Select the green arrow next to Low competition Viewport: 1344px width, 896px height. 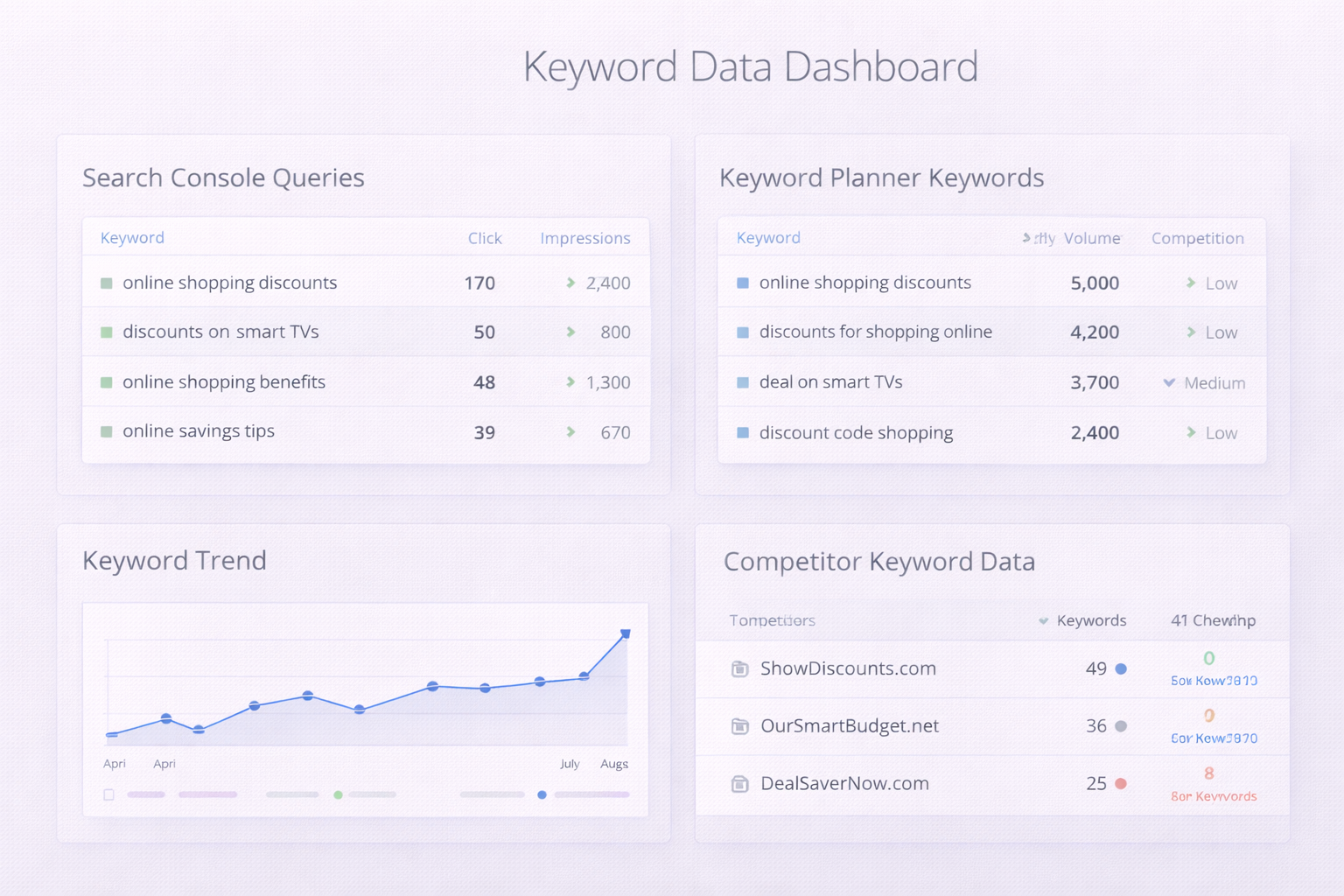(x=1191, y=283)
